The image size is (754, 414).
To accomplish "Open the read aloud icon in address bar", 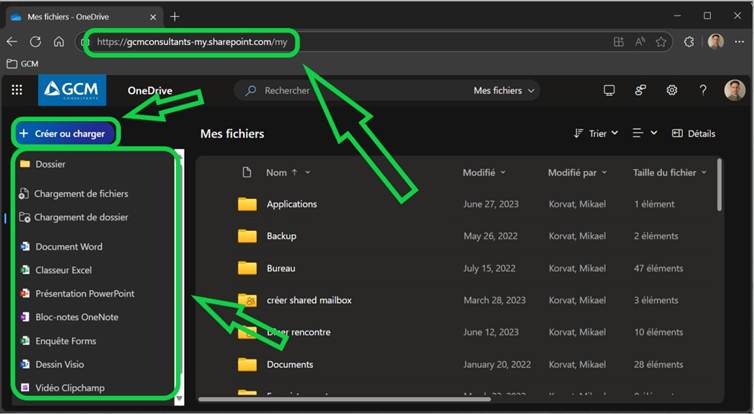I will click(640, 42).
